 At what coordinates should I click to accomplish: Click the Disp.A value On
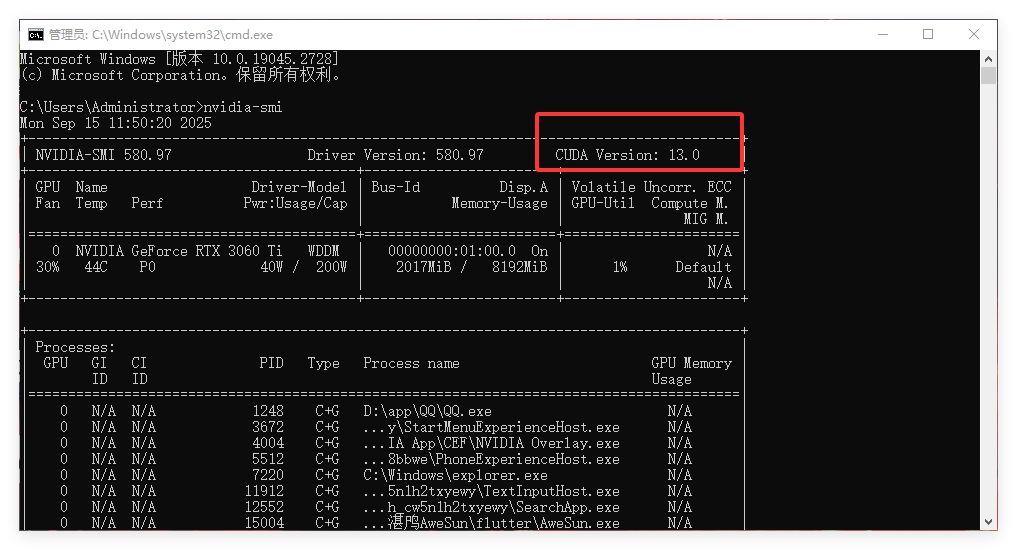click(x=540, y=251)
